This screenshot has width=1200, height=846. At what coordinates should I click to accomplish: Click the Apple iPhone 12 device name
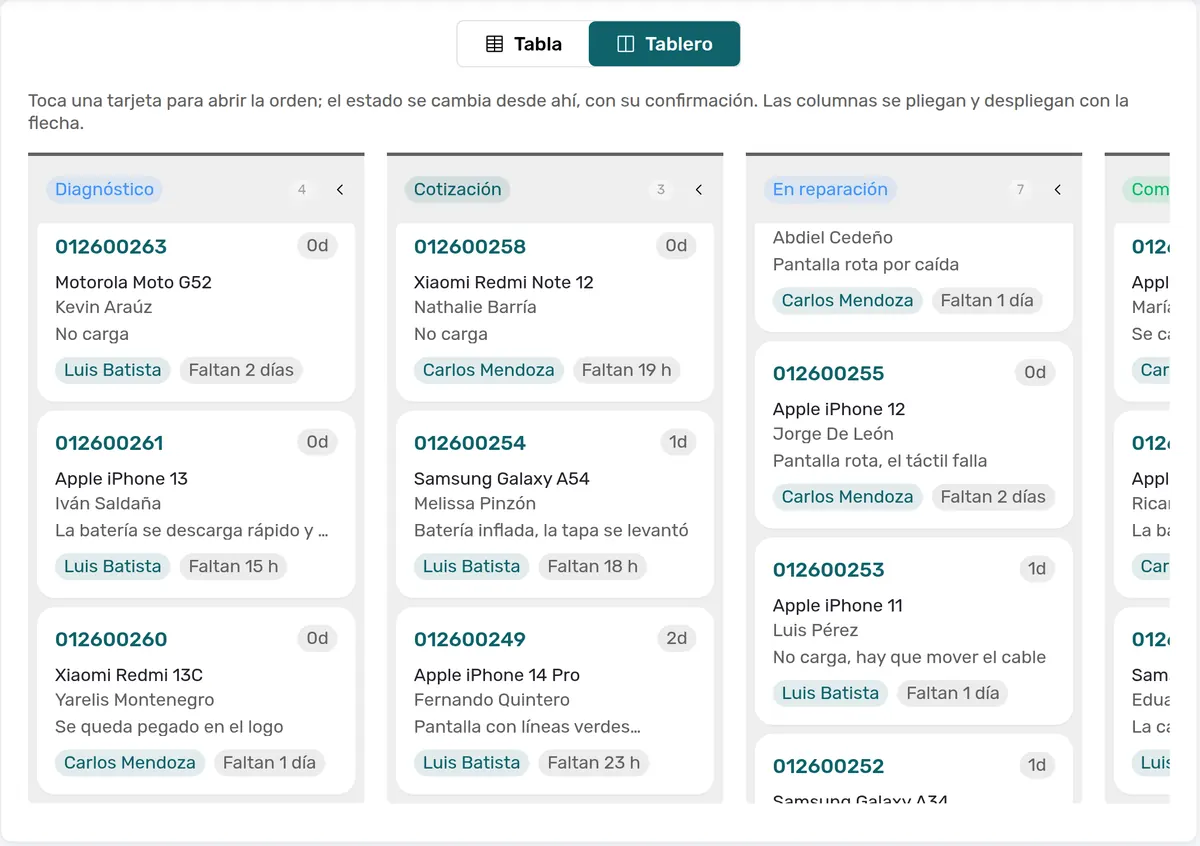tap(839, 409)
